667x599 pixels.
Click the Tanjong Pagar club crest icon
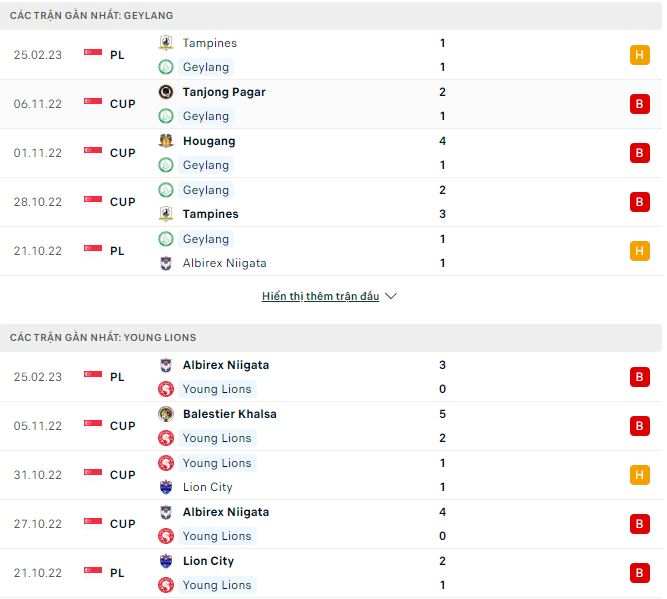166,92
